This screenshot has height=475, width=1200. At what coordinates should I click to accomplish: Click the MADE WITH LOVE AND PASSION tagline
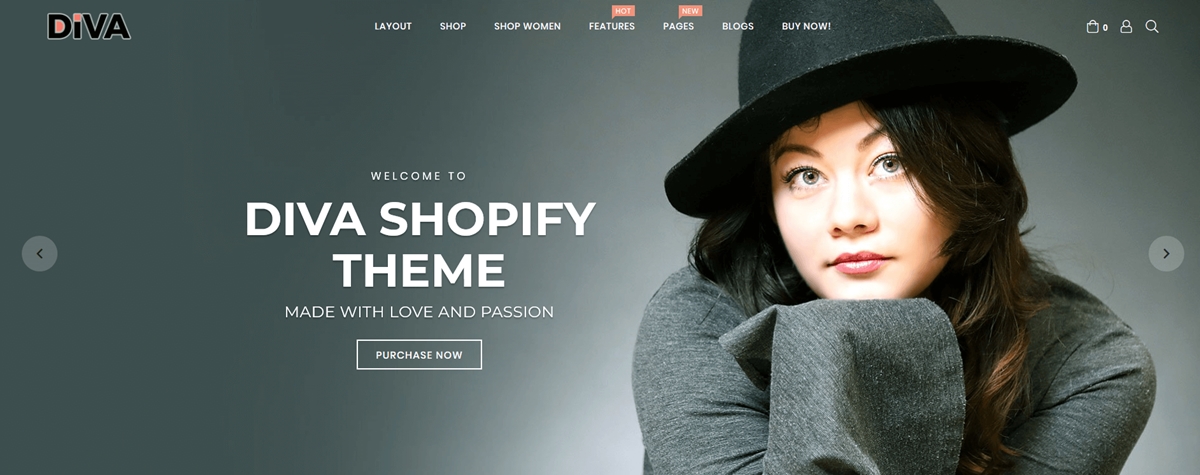coord(419,312)
